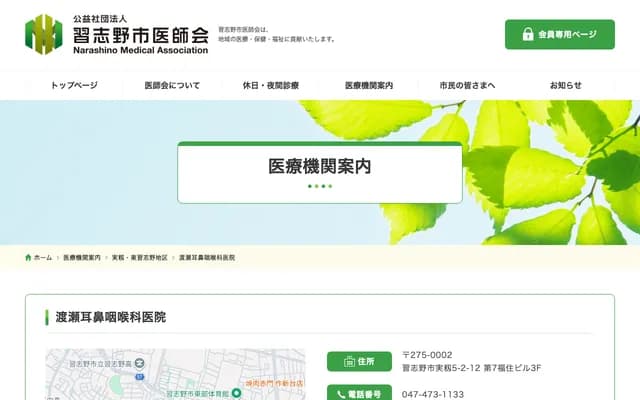Open the 医師会について menu item
Screen dimensions: 640x400
point(172,86)
